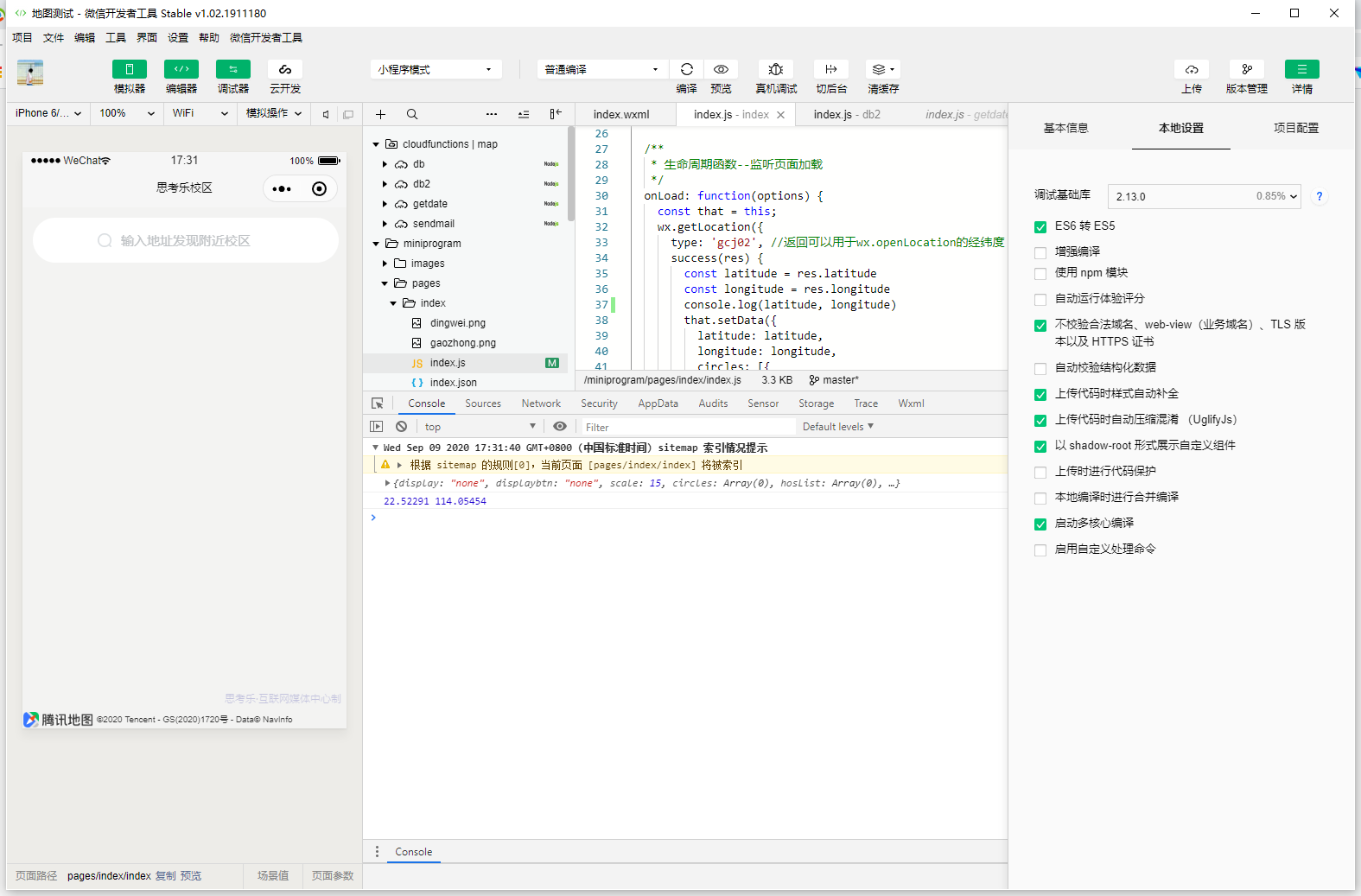
Task: Mute simulator sound icon
Action: pos(326,114)
